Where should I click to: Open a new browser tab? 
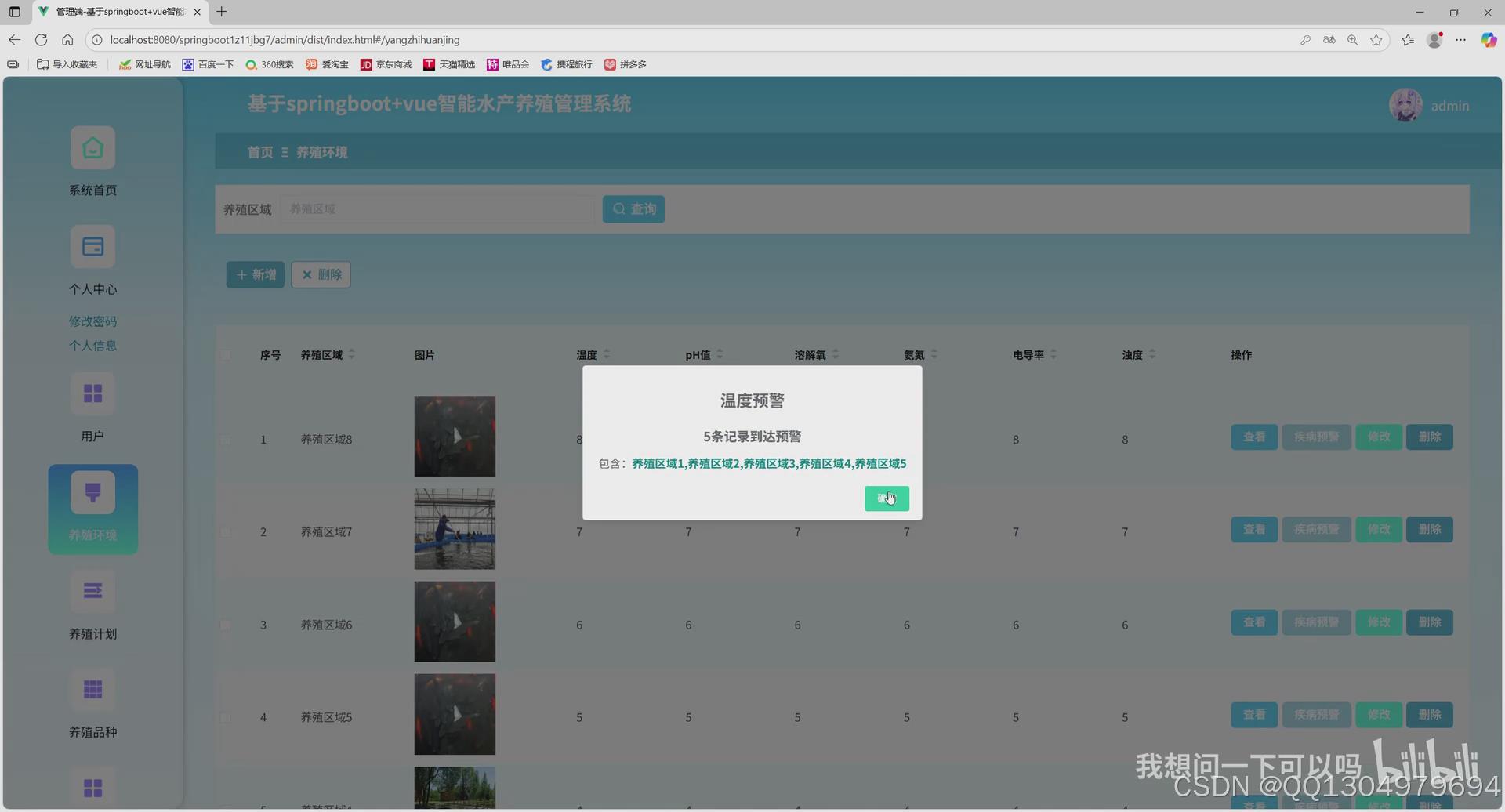(222, 12)
